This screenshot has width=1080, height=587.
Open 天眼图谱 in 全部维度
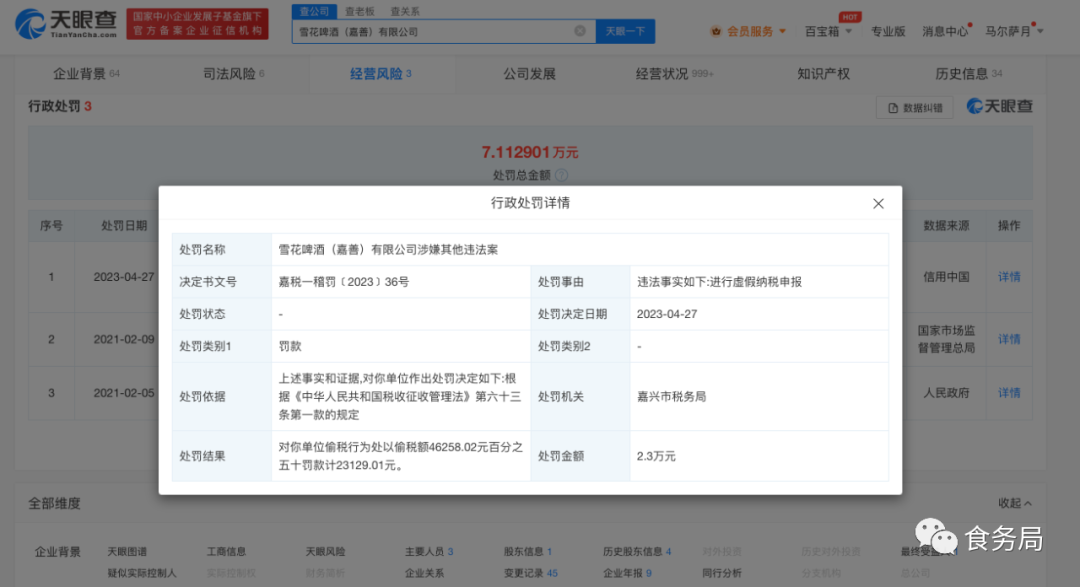click(127, 551)
